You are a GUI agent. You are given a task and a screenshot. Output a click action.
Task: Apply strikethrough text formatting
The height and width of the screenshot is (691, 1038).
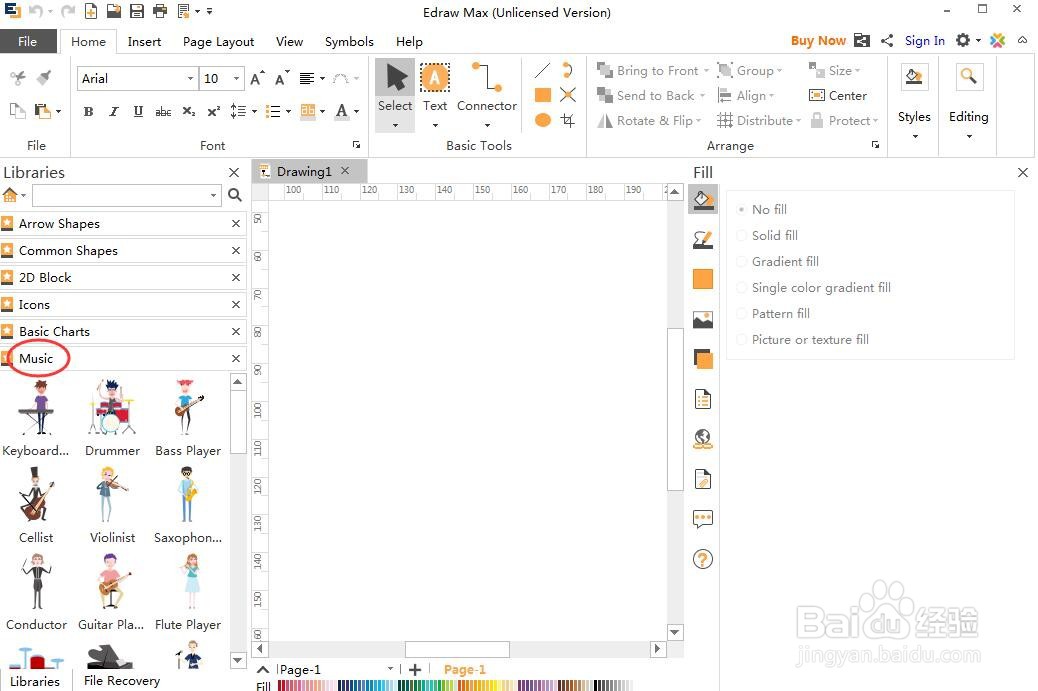[x=163, y=111]
